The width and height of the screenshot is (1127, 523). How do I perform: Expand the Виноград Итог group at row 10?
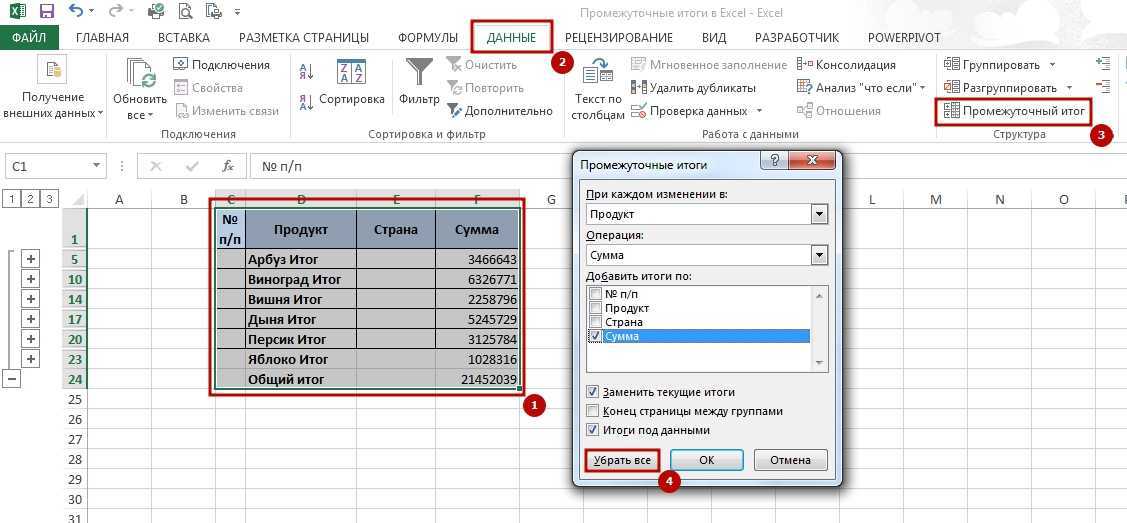click(31, 279)
